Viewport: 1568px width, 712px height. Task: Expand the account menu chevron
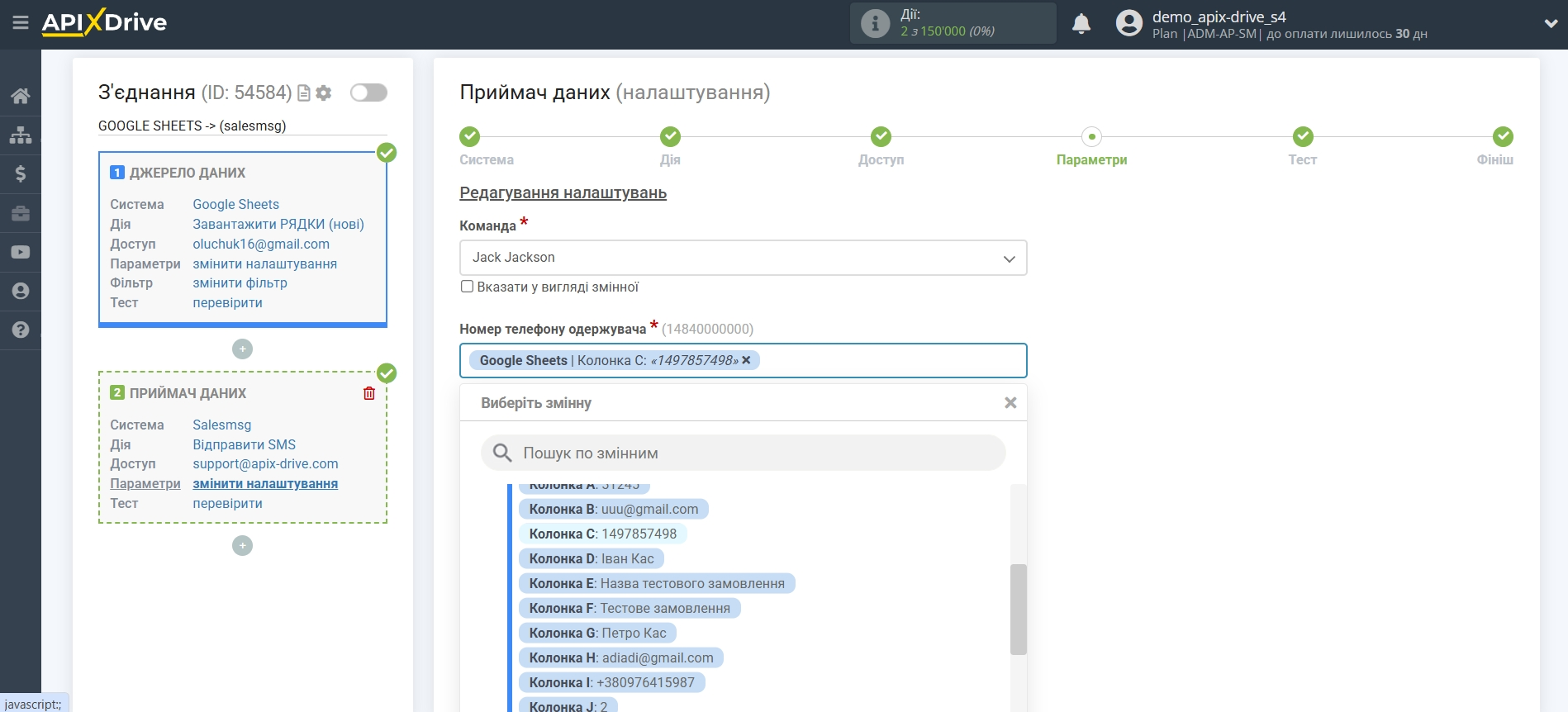1551,24
